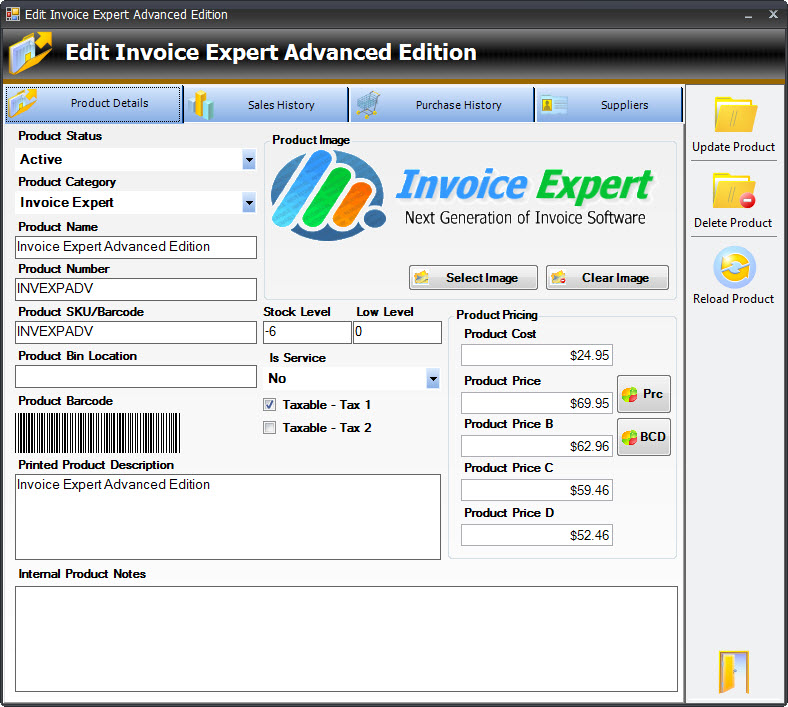The image size is (788, 707).
Task: Click the Product Bin Location field
Action: tap(136, 376)
